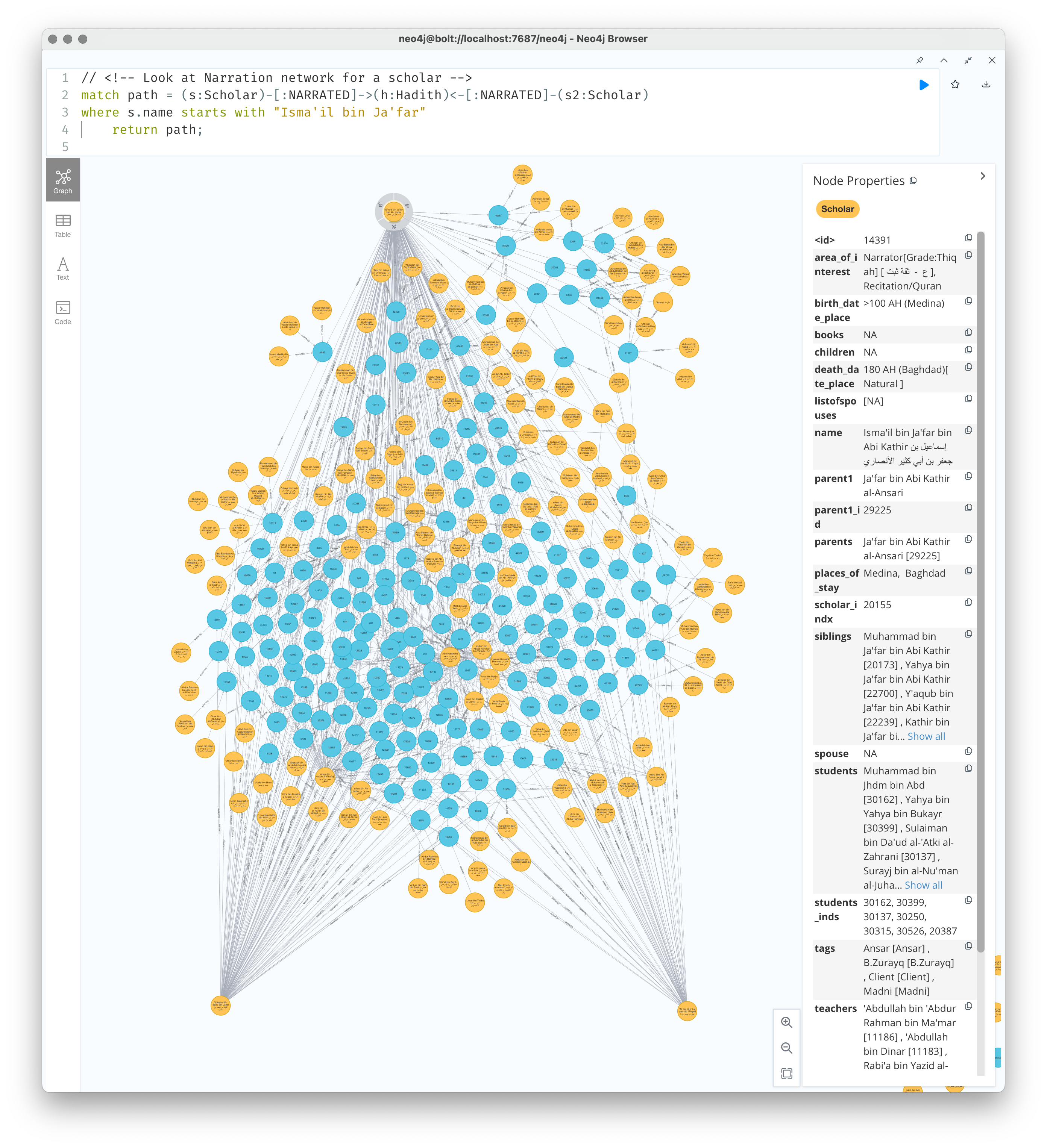Collapse the Node Properties panel chevron
The image size is (1047, 1148).
click(983, 176)
